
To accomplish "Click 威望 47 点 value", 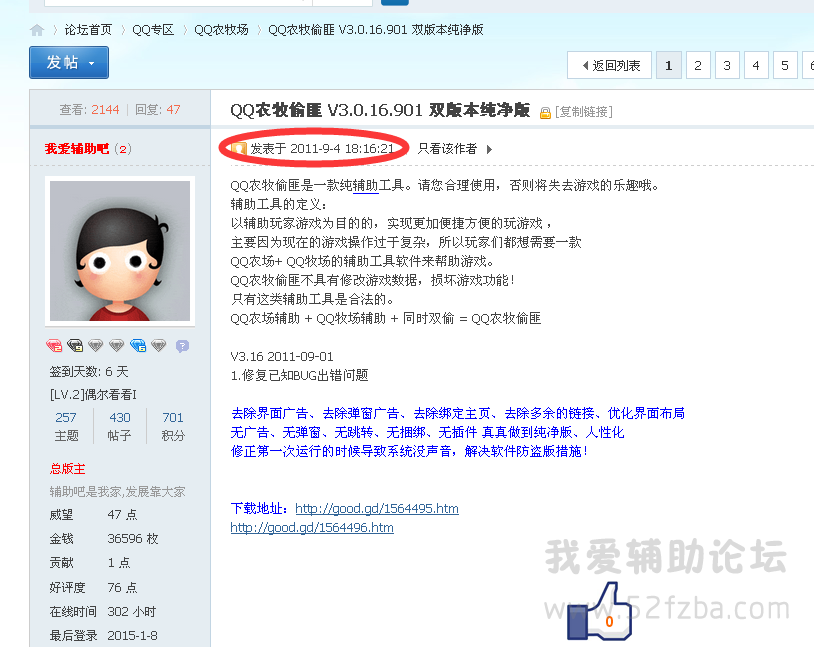I will click(x=123, y=515).
